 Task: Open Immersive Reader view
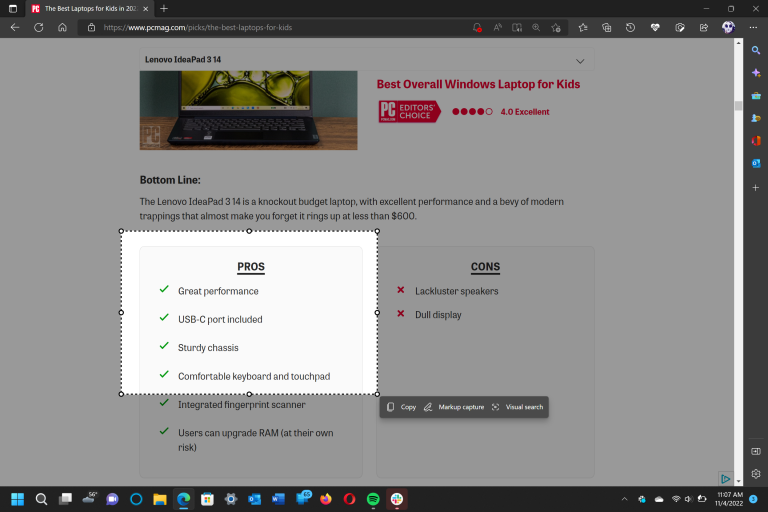click(x=517, y=27)
